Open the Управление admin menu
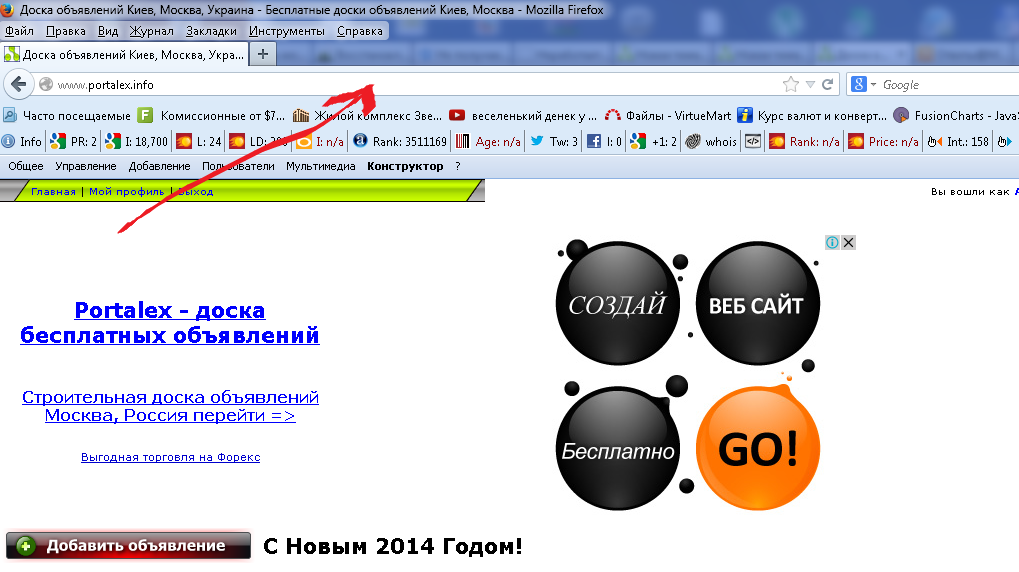Screen dimensions: 1019x572 pyautogui.click(x=86, y=166)
